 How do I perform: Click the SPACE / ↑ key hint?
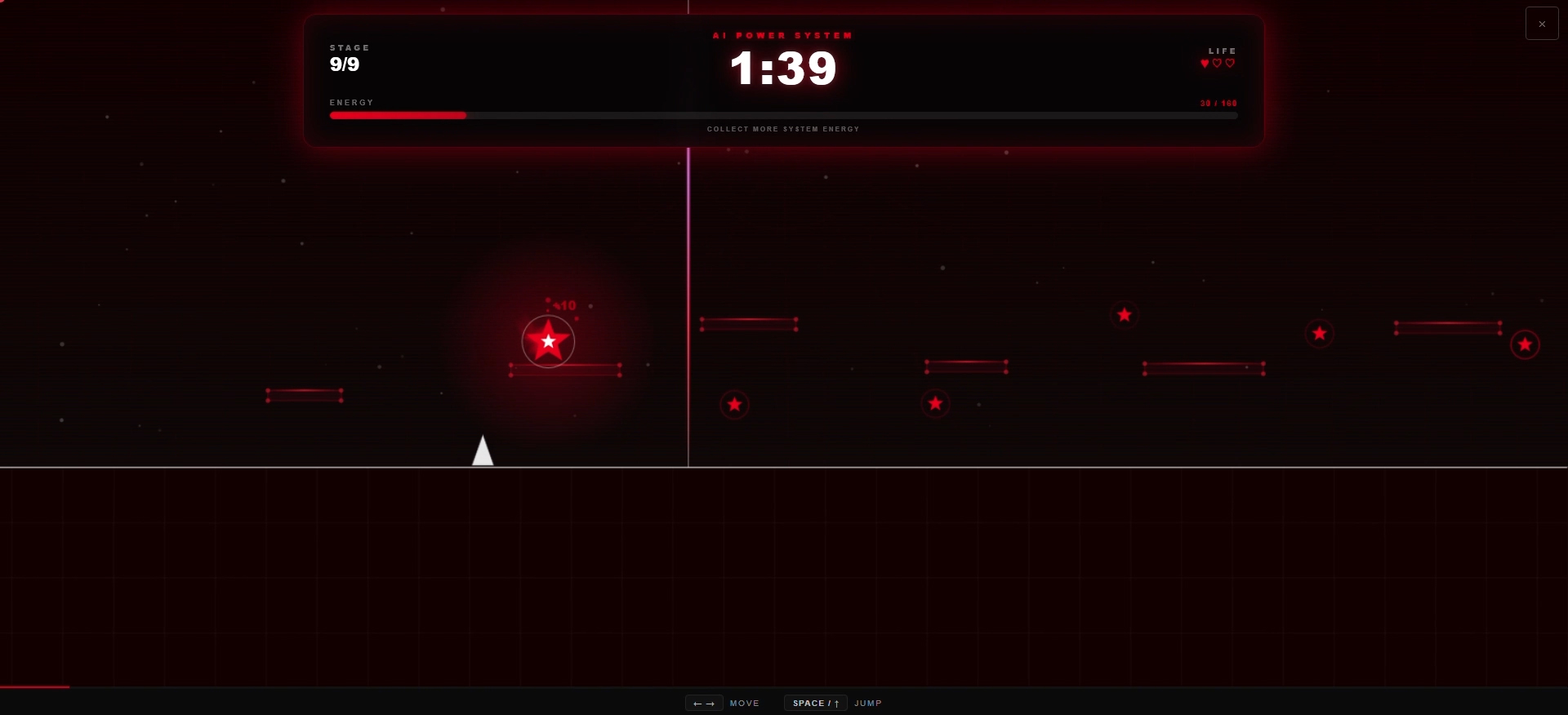click(816, 703)
